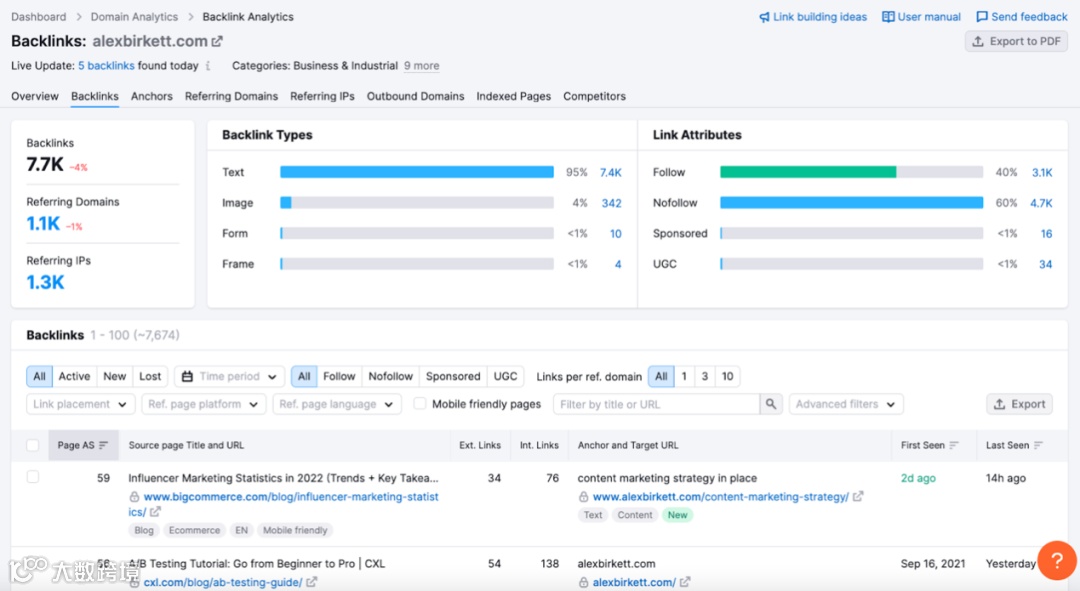Click the orange help question mark button

1057,561
